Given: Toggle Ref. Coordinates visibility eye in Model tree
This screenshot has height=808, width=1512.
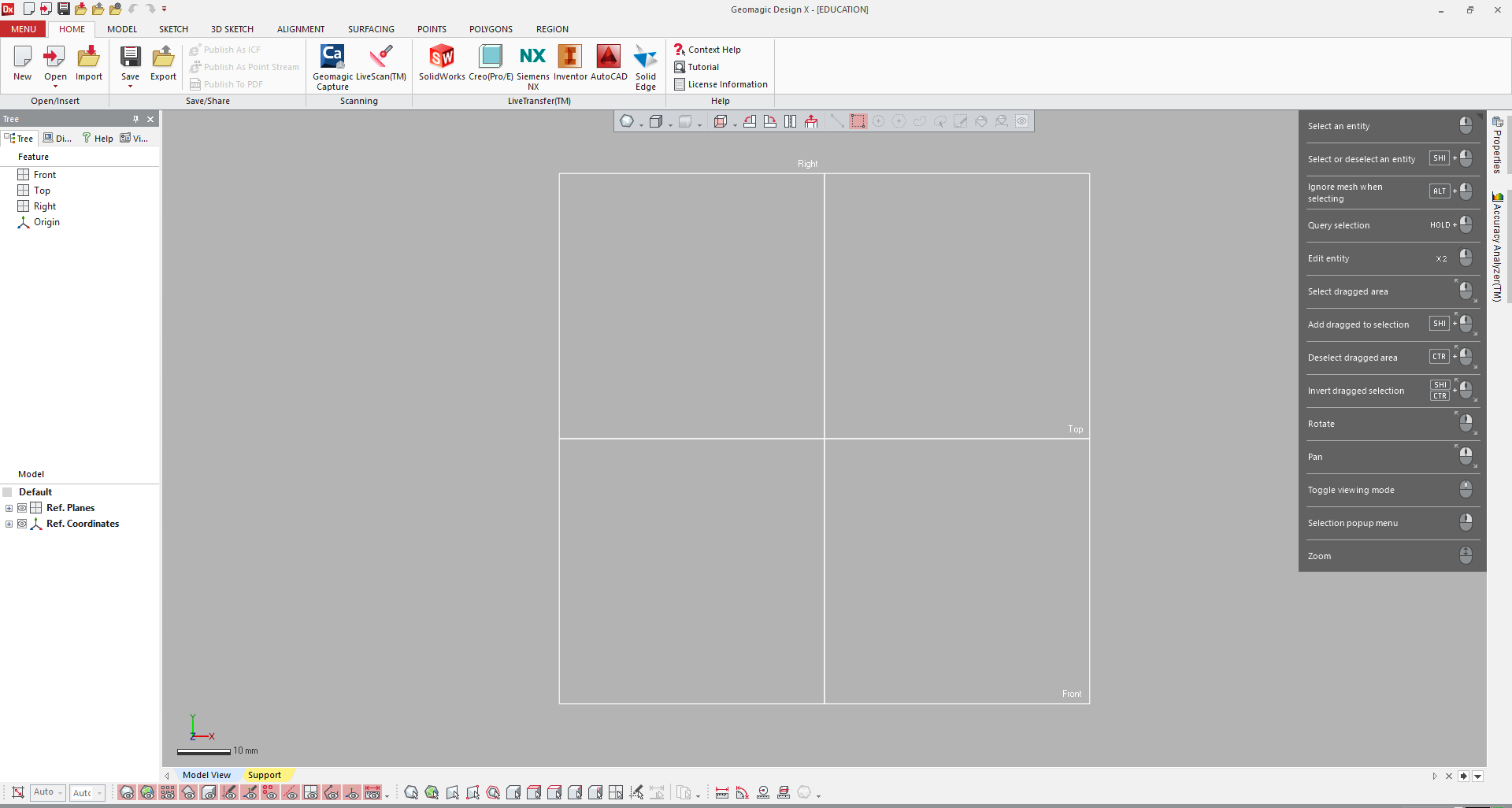Looking at the screenshot, I should click(x=22, y=524).
